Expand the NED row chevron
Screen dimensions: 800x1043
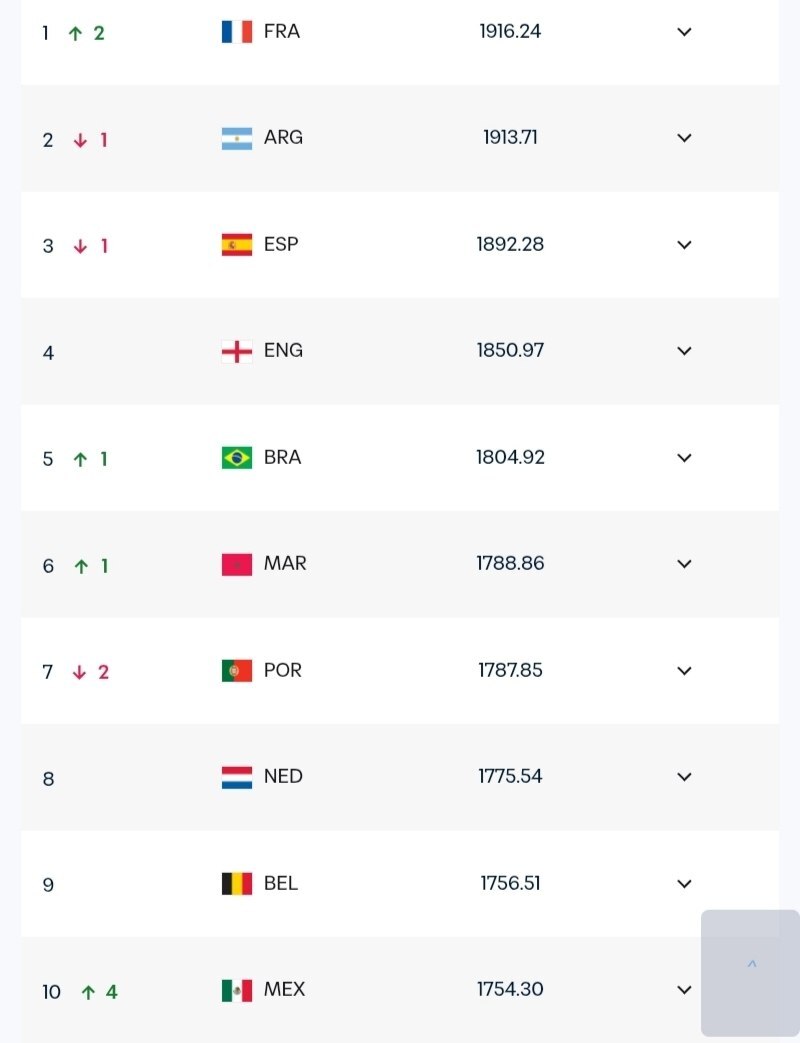pyautogui.click(x=684, y=777)
